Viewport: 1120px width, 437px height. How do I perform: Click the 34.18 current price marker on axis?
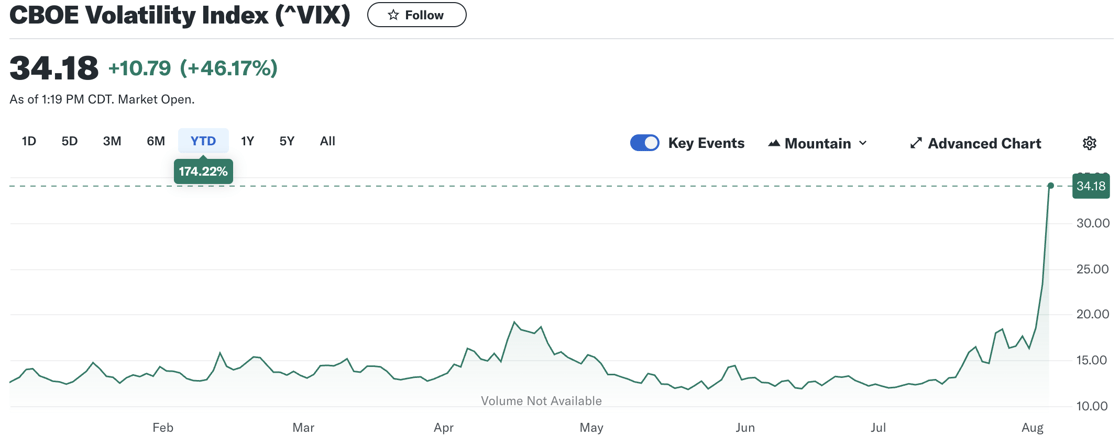click(x=1091, y=186)
